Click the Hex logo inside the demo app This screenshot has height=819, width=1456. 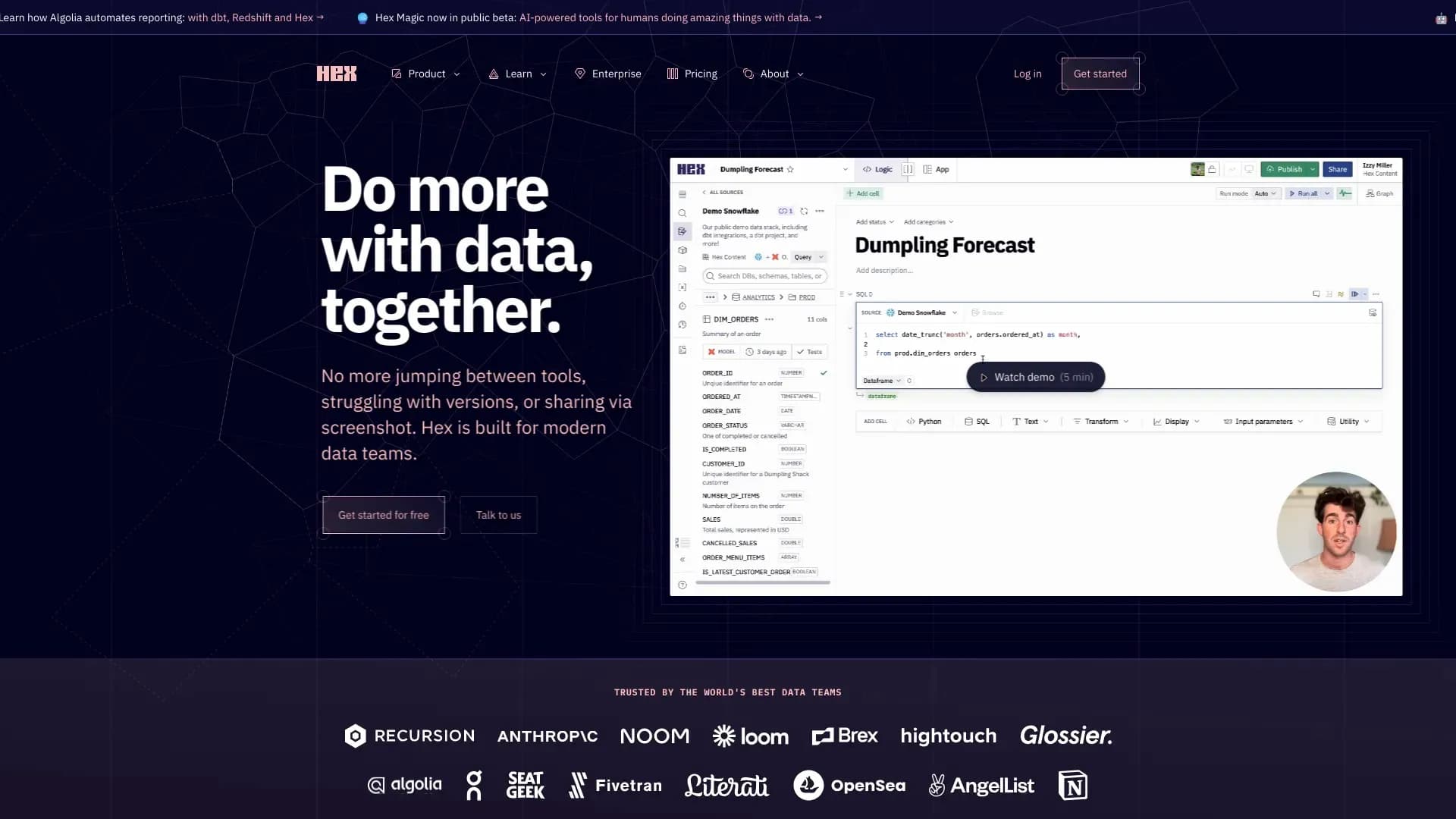[691, 169]
